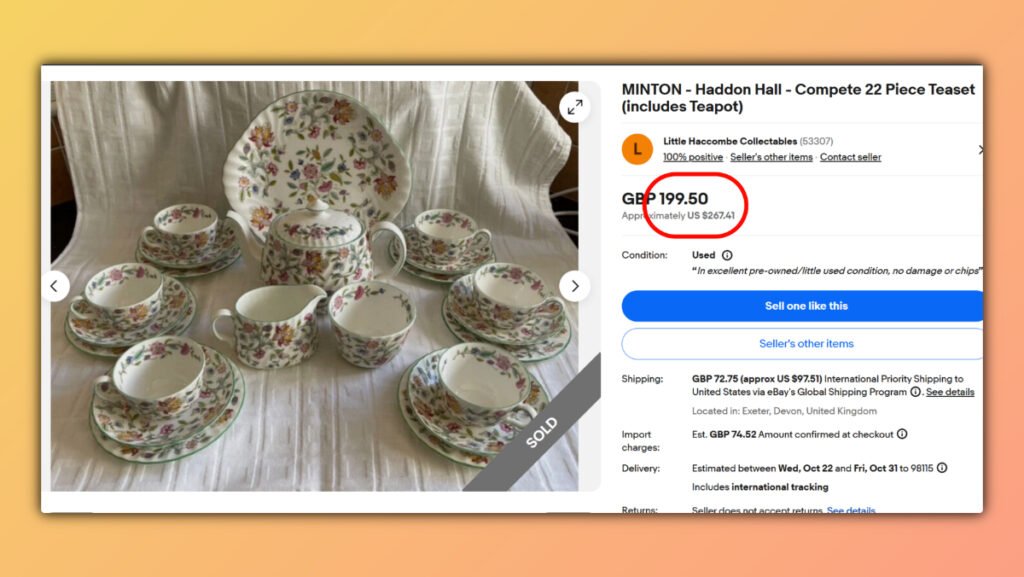Screen dimensions: 1024x577
Task: Expand the product image to full view
Action: tap(574, 107)
